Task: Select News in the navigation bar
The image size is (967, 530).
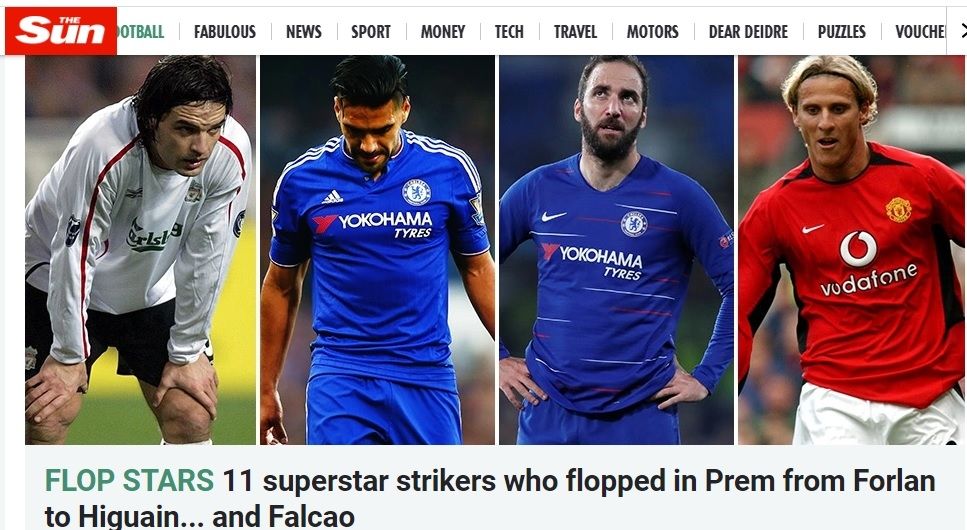Action: tap(303, 32)
